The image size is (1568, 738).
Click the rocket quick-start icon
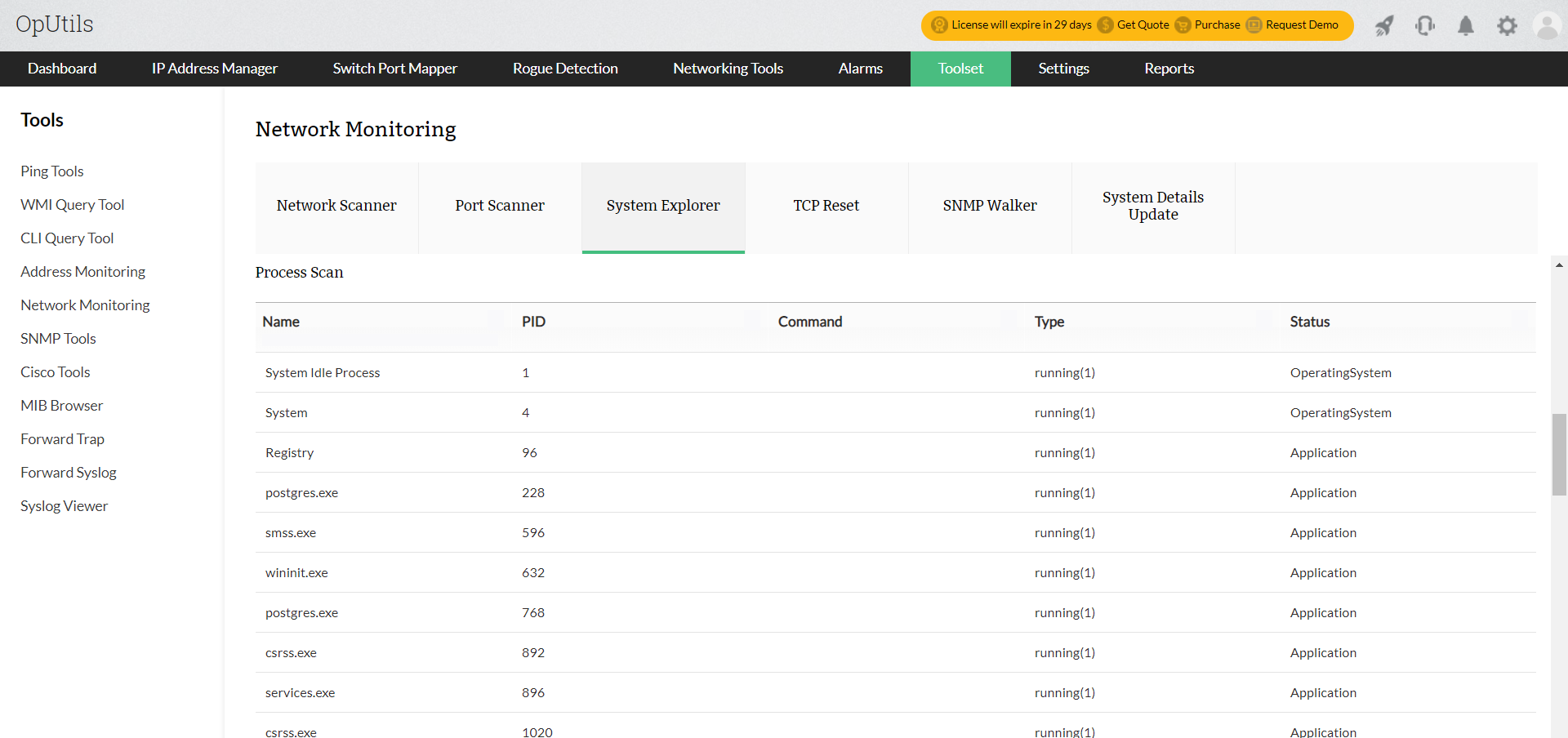1384,25
